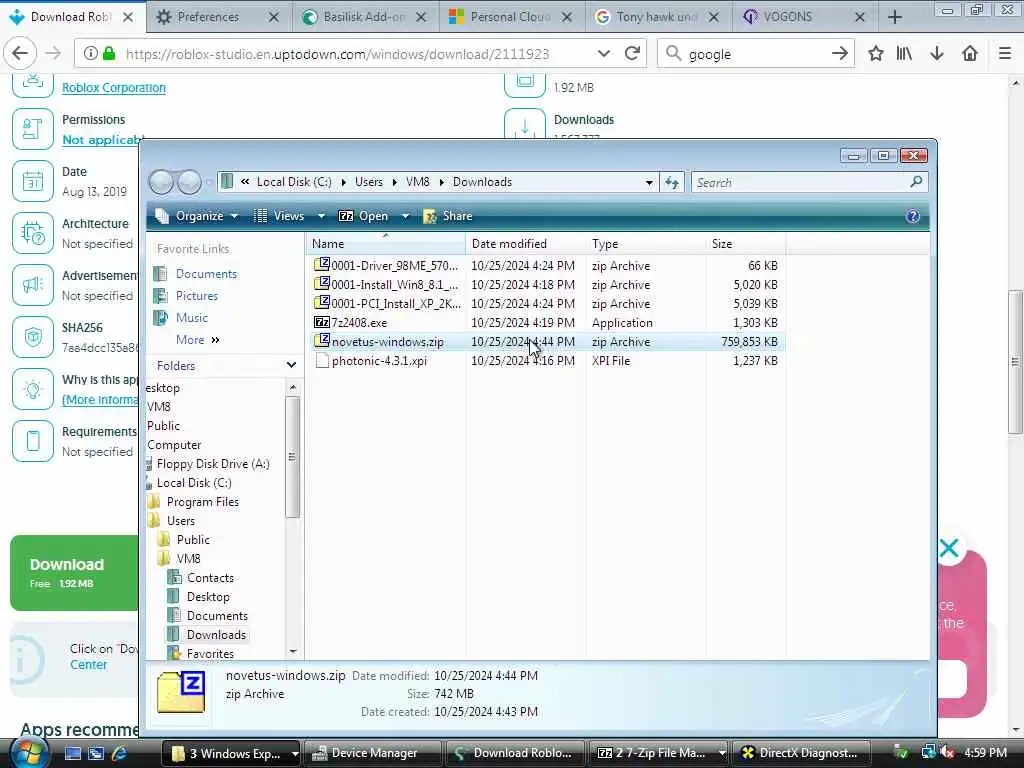
Task: Close the VOGONS tab
Action: click(860, 17)
